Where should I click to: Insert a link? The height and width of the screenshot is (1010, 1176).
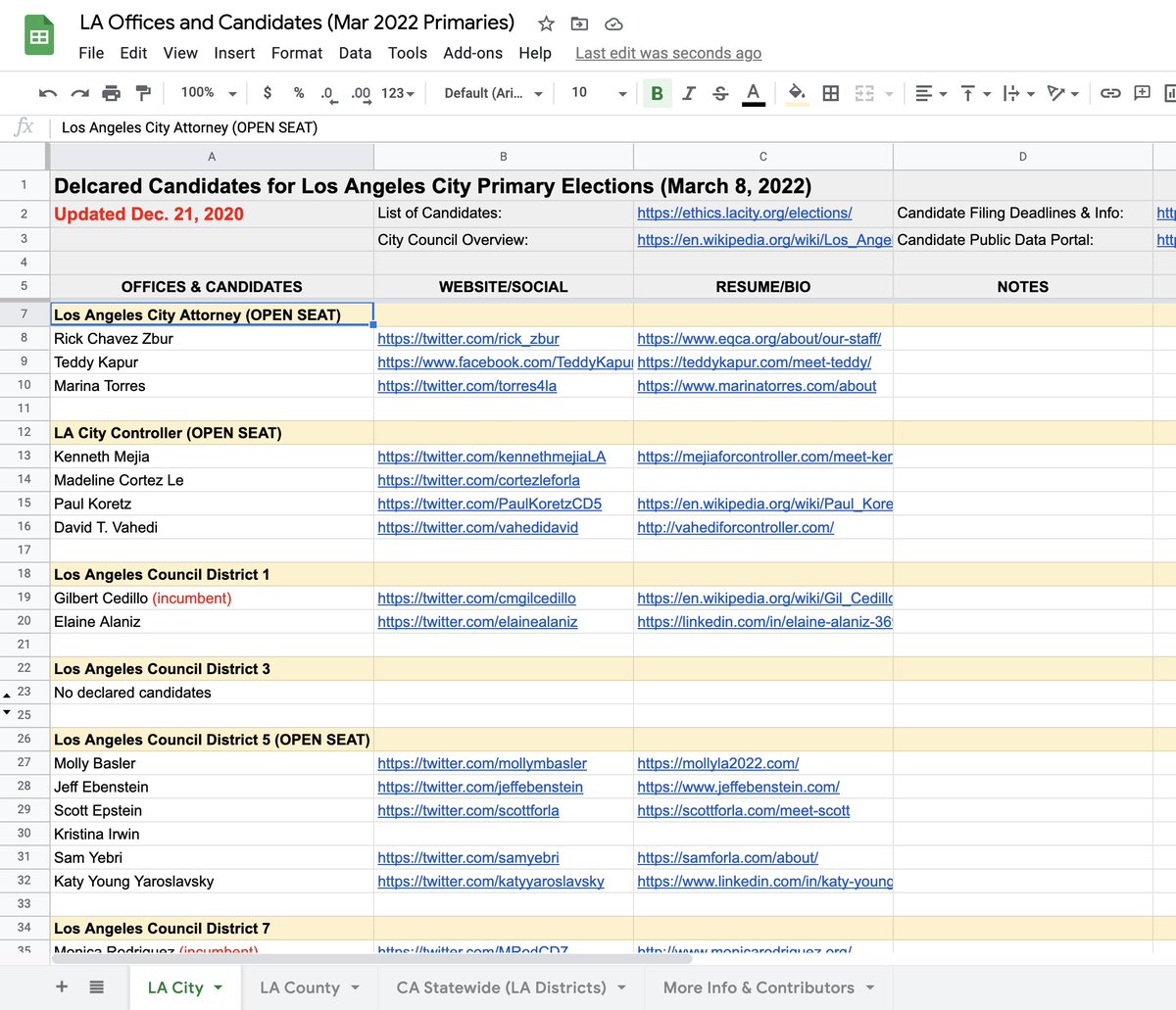pos(1110,93)
